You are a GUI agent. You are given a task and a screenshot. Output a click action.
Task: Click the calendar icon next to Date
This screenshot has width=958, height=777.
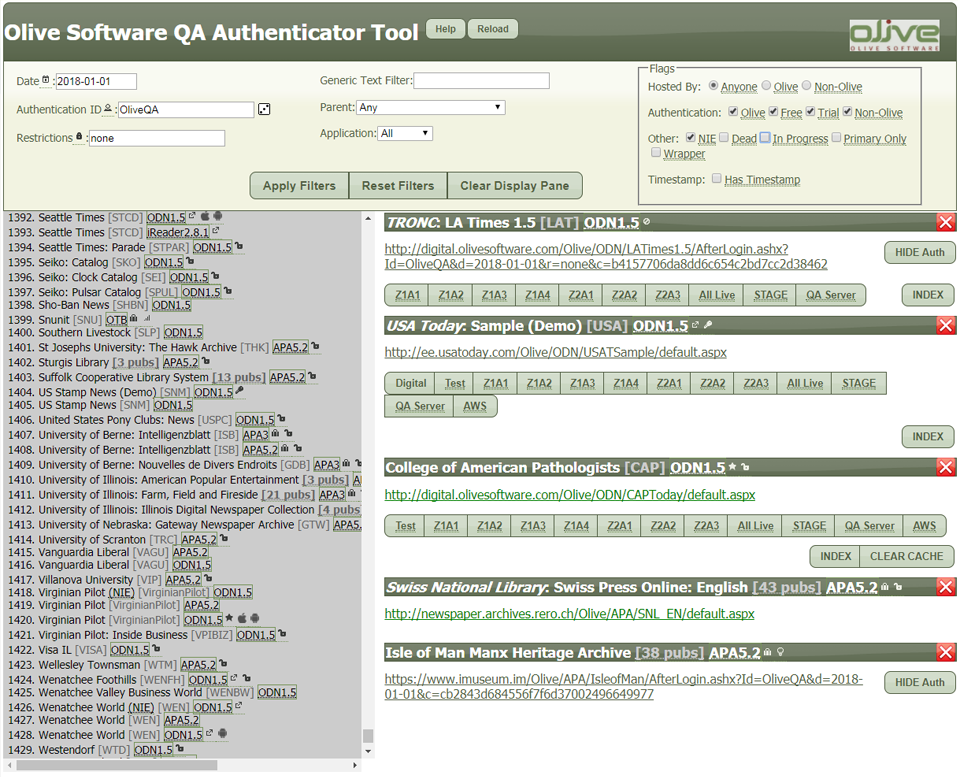point(46,81)
